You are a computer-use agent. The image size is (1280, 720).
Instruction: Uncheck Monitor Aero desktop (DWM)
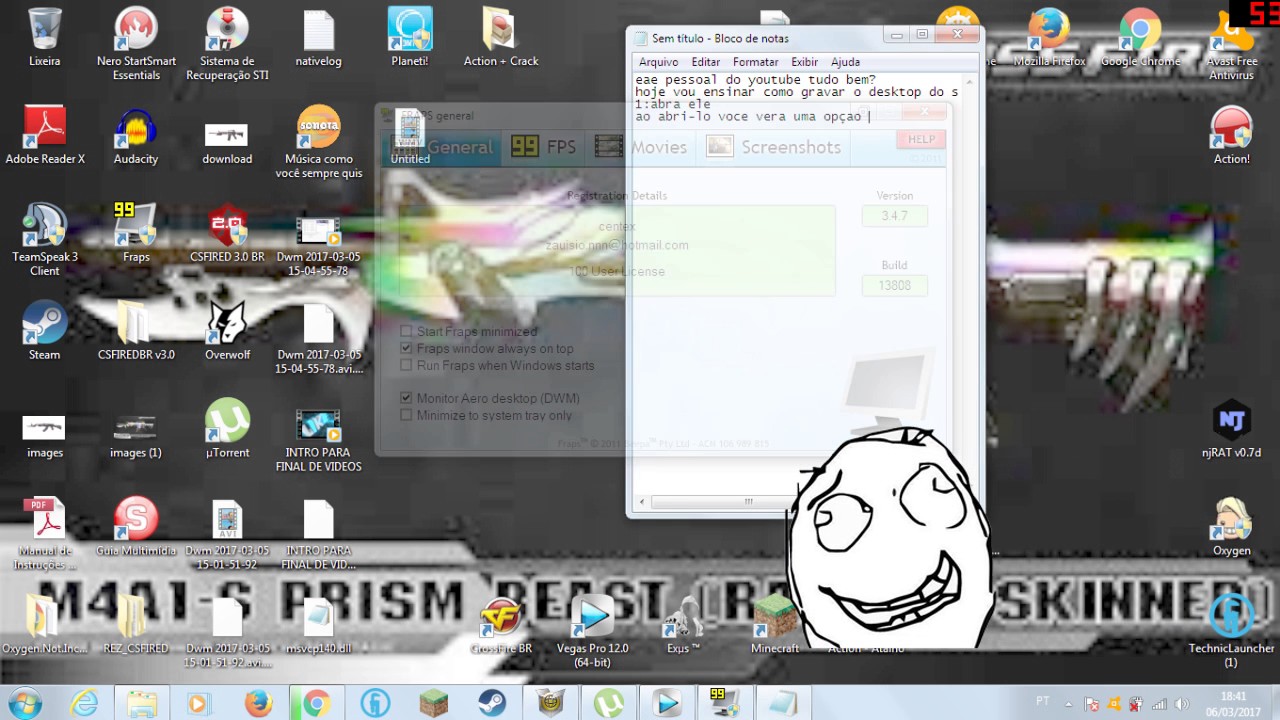(x=406, y=398)
